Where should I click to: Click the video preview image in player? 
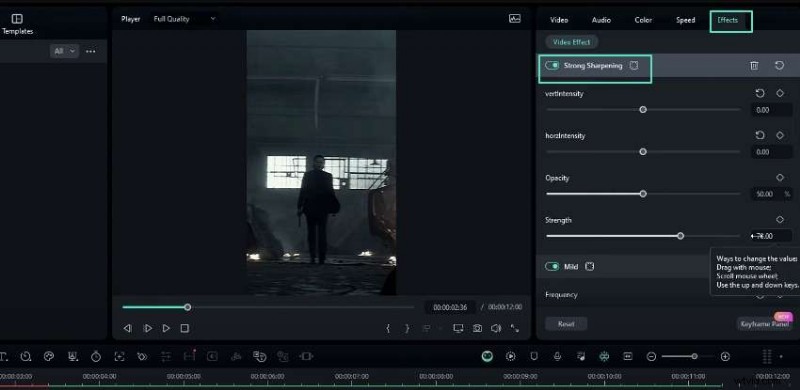point(321,162)
